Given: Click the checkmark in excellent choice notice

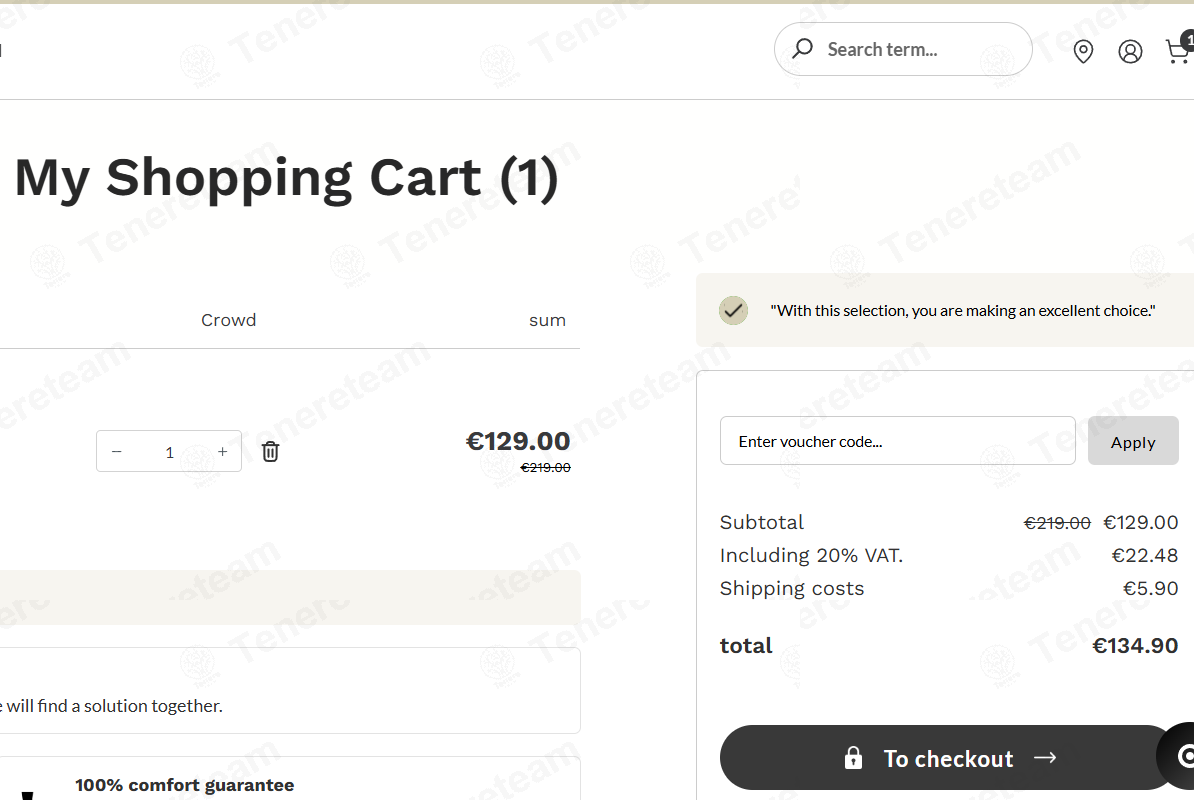Looking at the screenshot, I should (x=733, y=310).
